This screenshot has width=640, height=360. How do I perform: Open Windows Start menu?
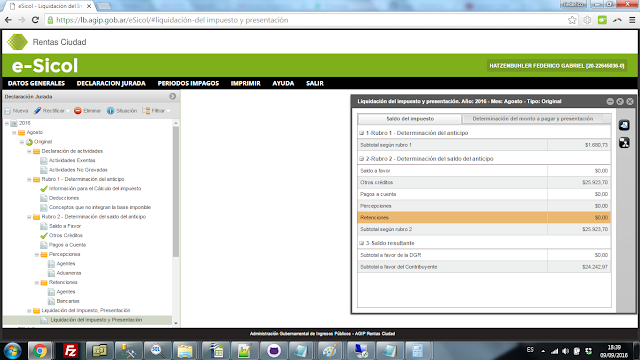pos(12,351)
